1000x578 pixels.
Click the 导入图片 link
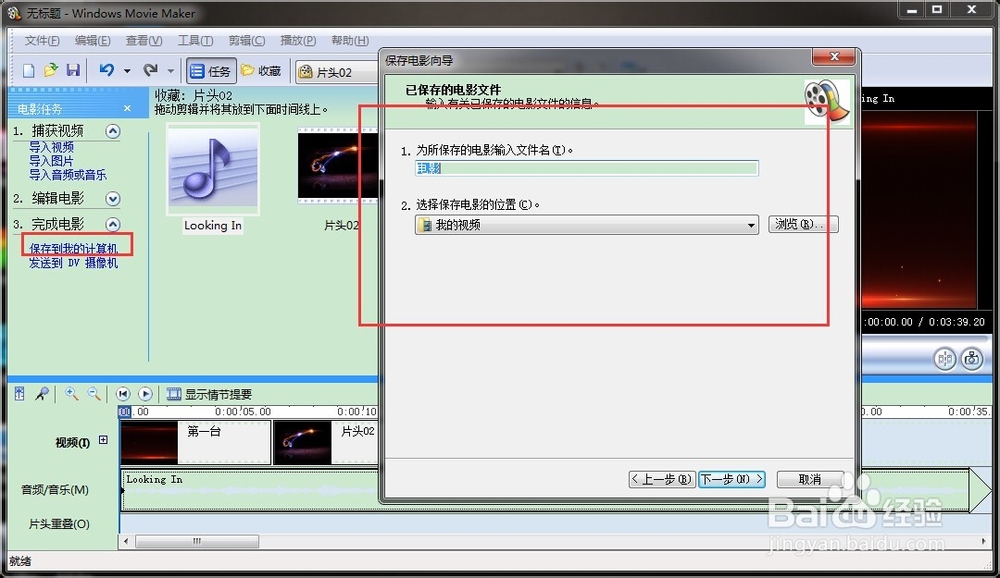(51, 161)
